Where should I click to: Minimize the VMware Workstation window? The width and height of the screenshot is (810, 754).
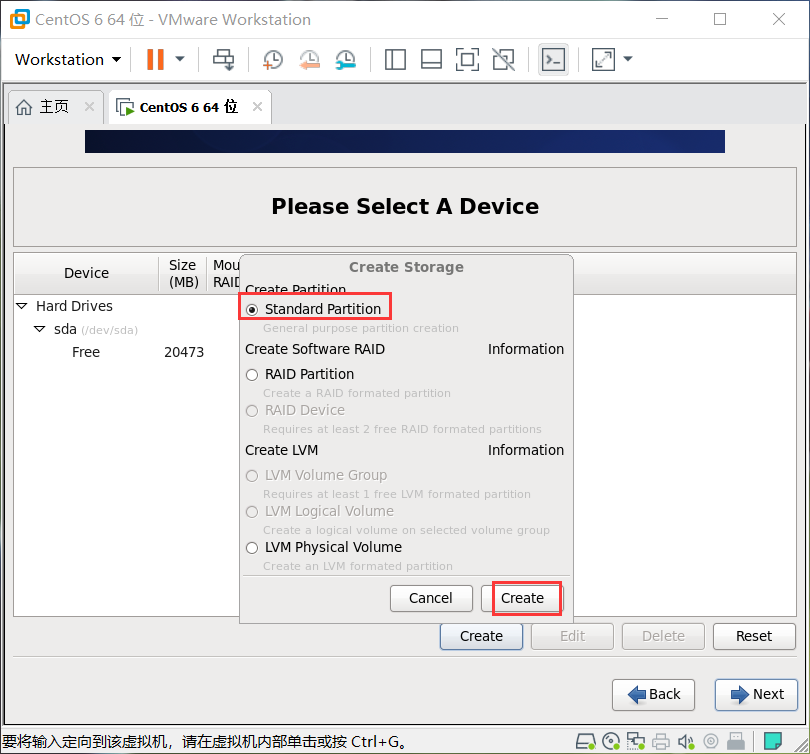point(662,19)
